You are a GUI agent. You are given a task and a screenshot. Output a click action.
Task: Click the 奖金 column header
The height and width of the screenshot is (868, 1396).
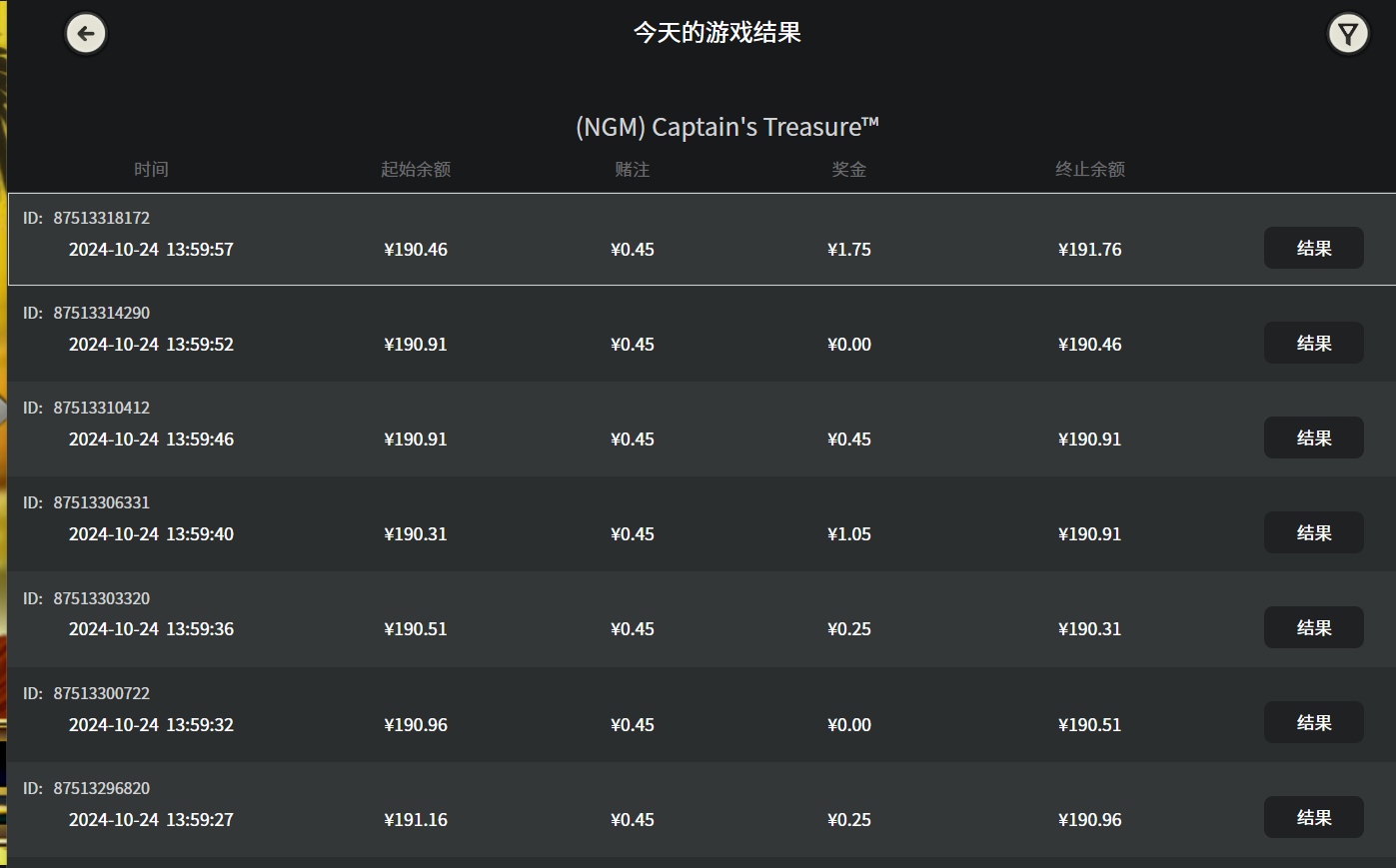pyautogui.click(x=848, y=170)
